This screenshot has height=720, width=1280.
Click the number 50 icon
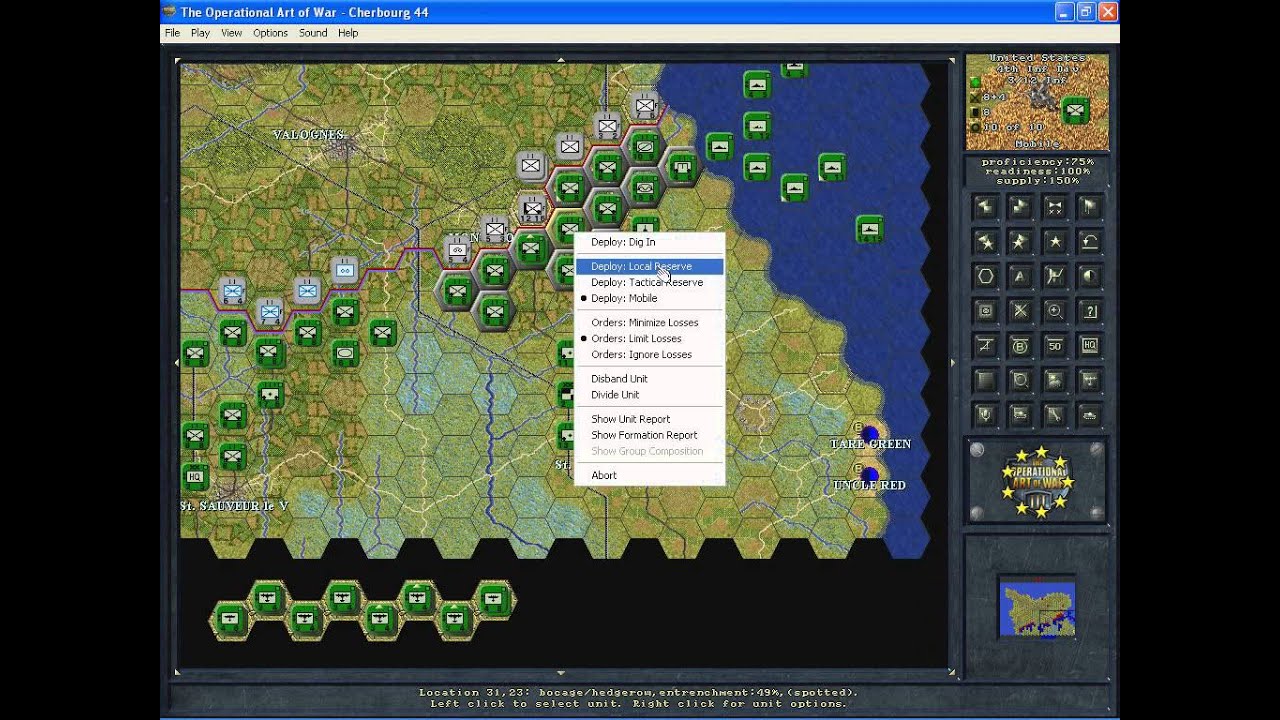coord(1055,345)
